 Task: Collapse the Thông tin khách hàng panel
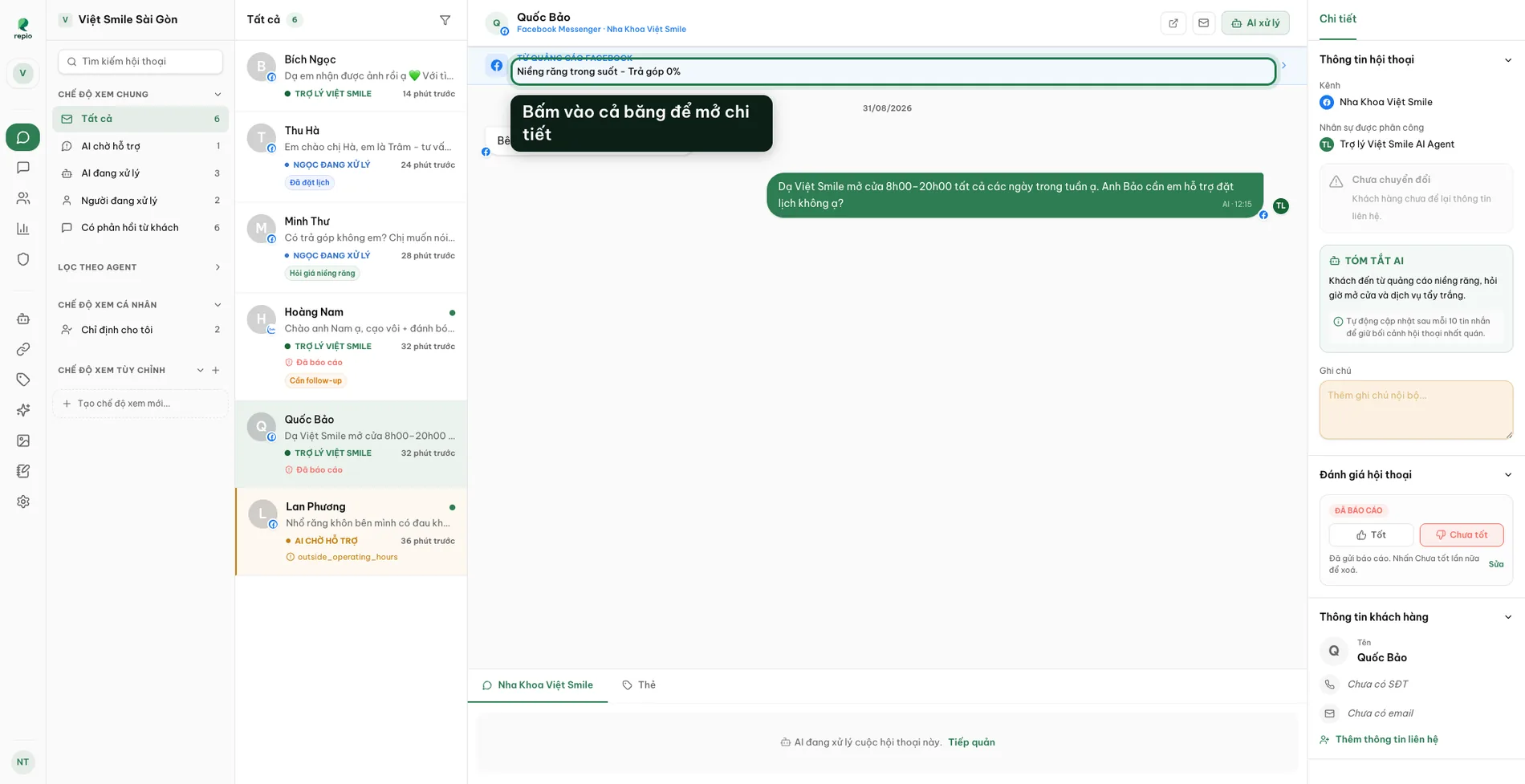tap(1507, 617)
